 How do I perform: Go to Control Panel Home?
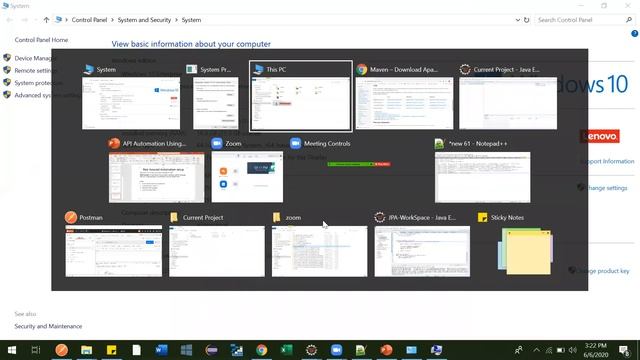coord(41,40)
